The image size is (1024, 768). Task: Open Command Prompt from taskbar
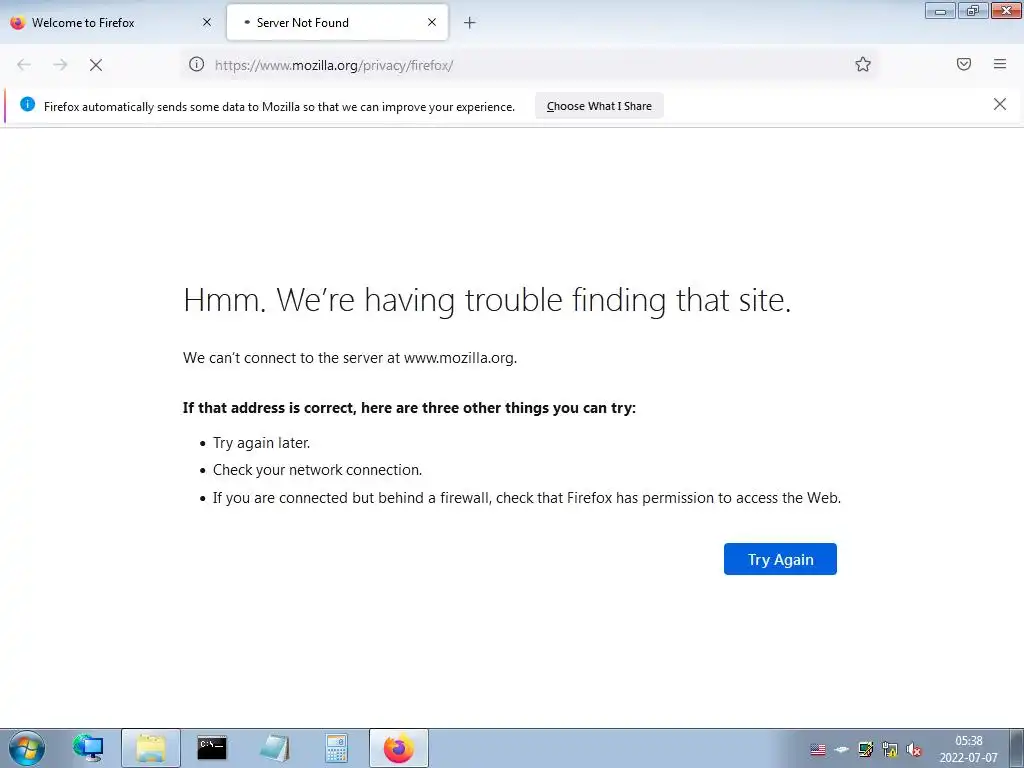pos(212,748)
